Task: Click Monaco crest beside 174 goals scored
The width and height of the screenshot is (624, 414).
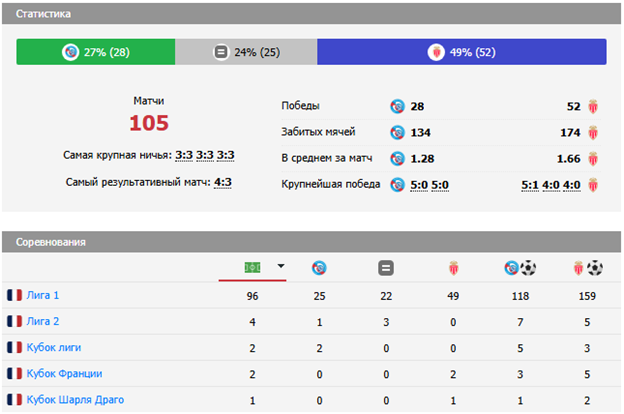Action: coord(594,132)
